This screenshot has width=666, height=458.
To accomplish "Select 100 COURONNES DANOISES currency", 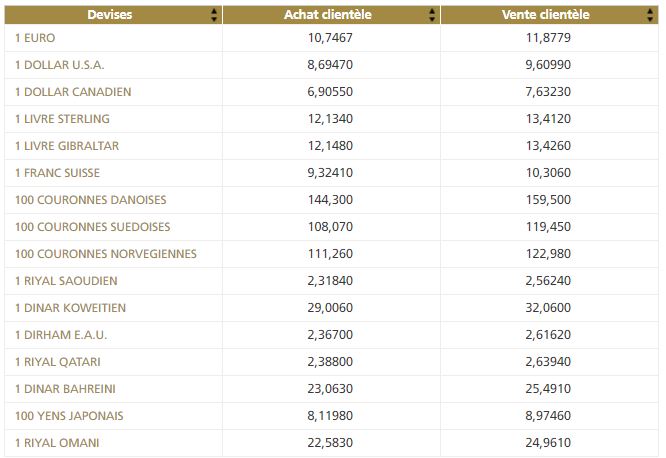I will (x=91, y=200).
